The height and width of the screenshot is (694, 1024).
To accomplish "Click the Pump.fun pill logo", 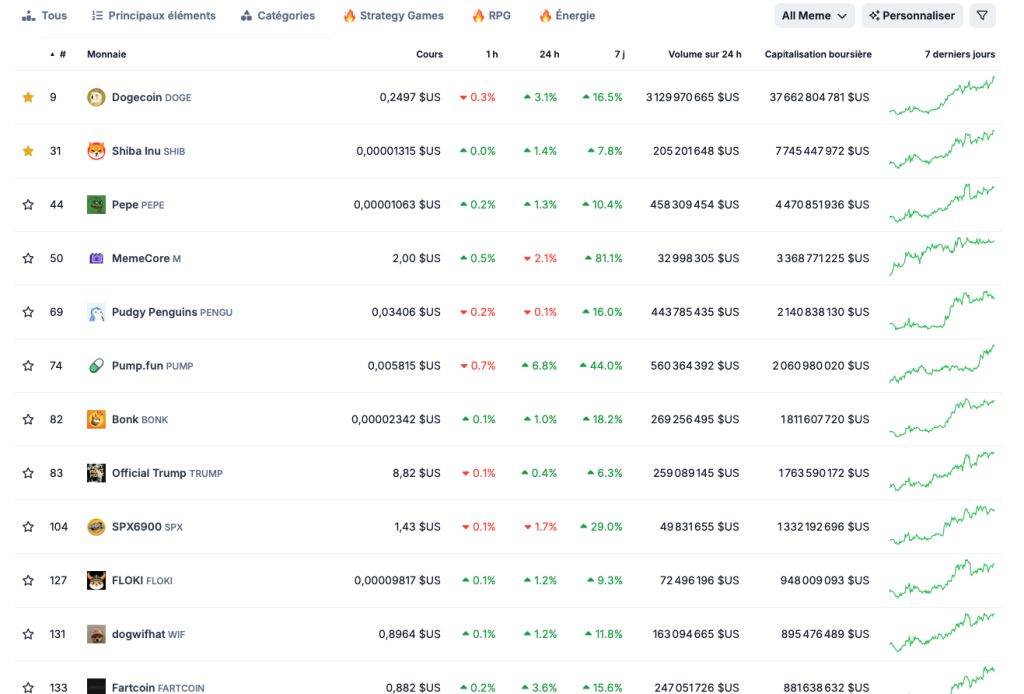I will (x=96, y=366).
